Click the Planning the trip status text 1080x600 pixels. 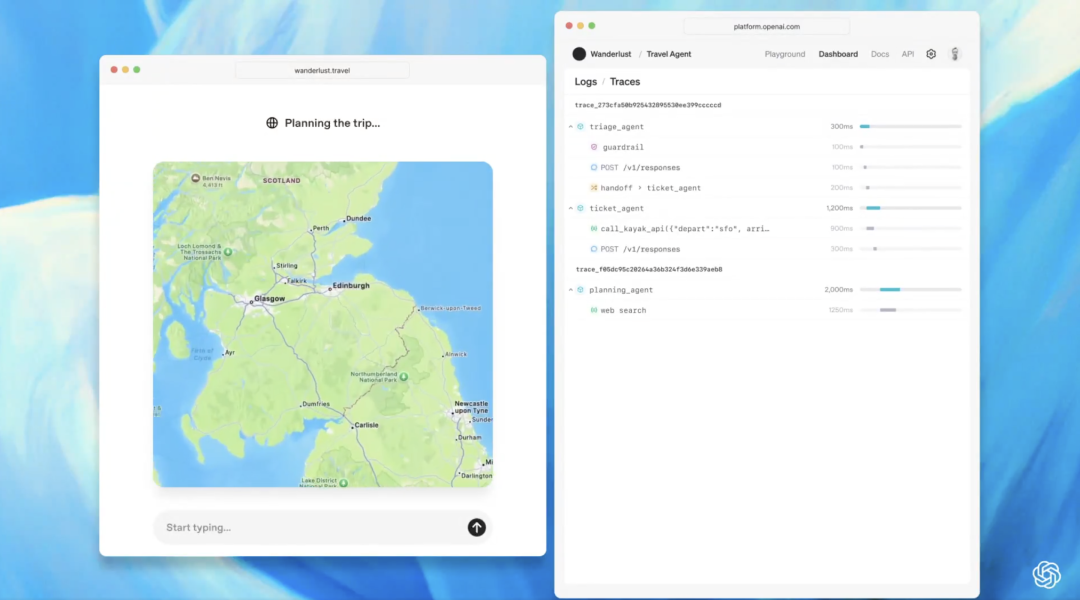332,123
